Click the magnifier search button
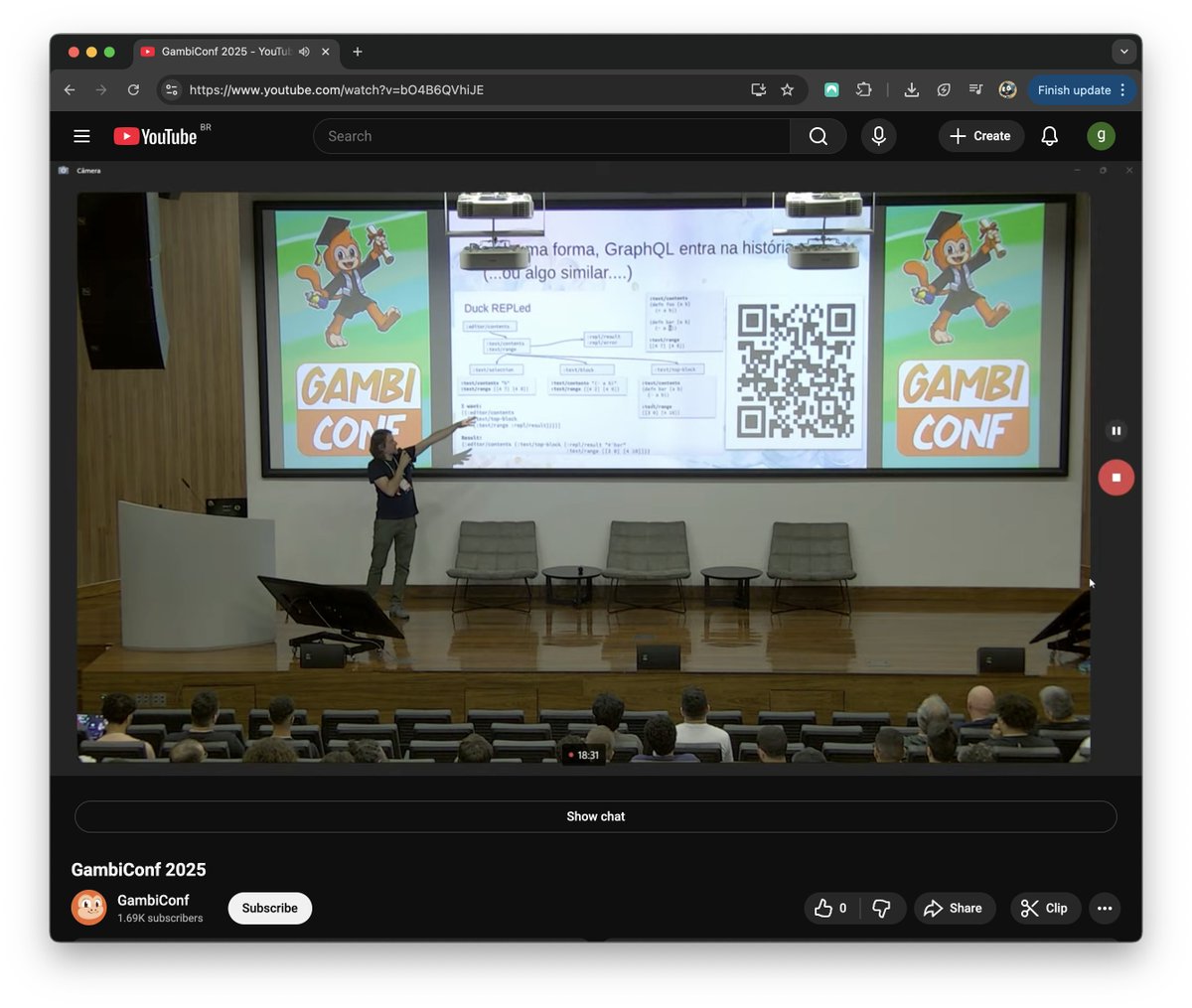Screen dimensions: 1192x1008 click(x=818, y=136)
